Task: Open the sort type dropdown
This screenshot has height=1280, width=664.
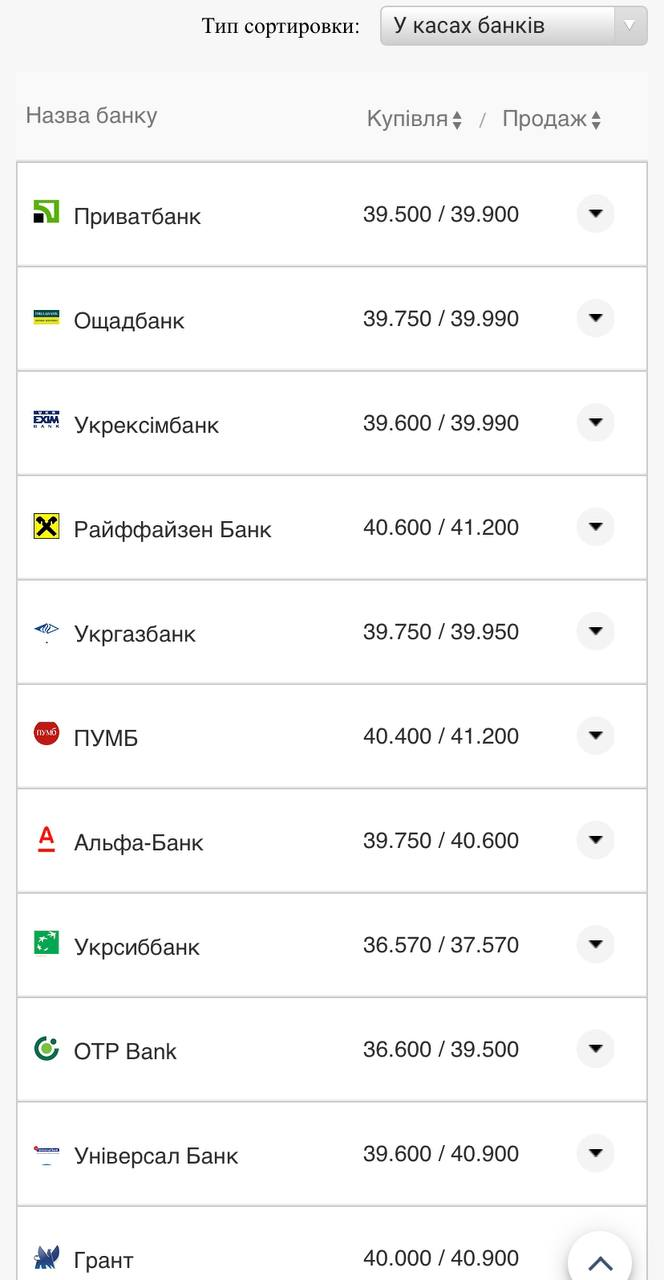Action: [513, 26]
